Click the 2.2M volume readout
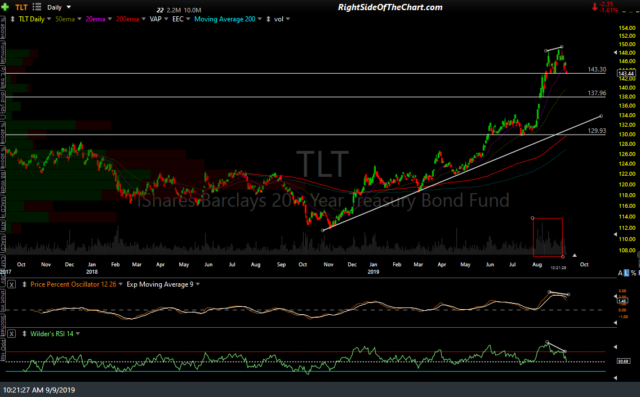Viewport: 640px width, 397px height. pyautogui.click(x=173, y=10)
